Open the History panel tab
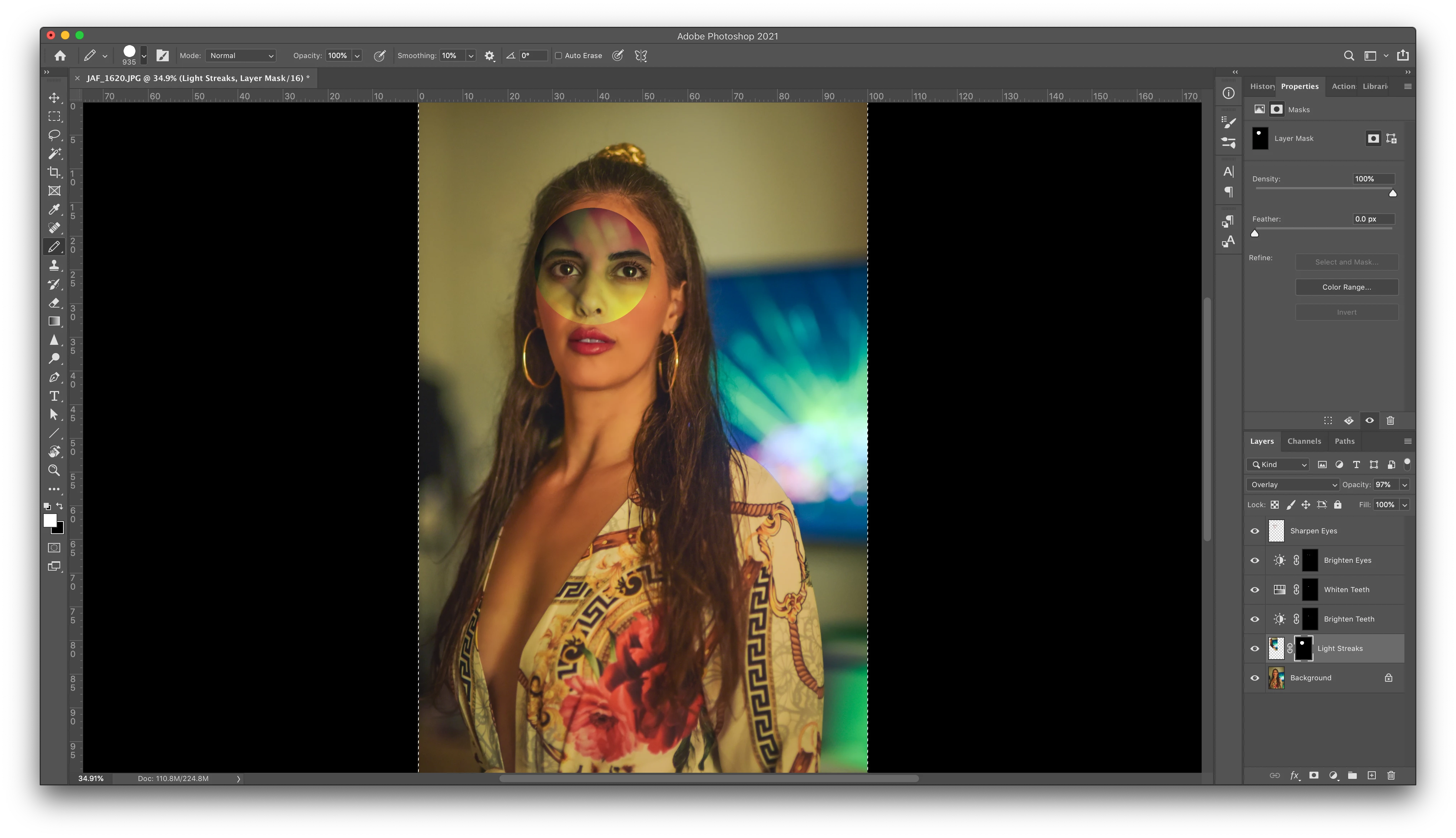This screenshot has height=838, width=1456. 1261,86
